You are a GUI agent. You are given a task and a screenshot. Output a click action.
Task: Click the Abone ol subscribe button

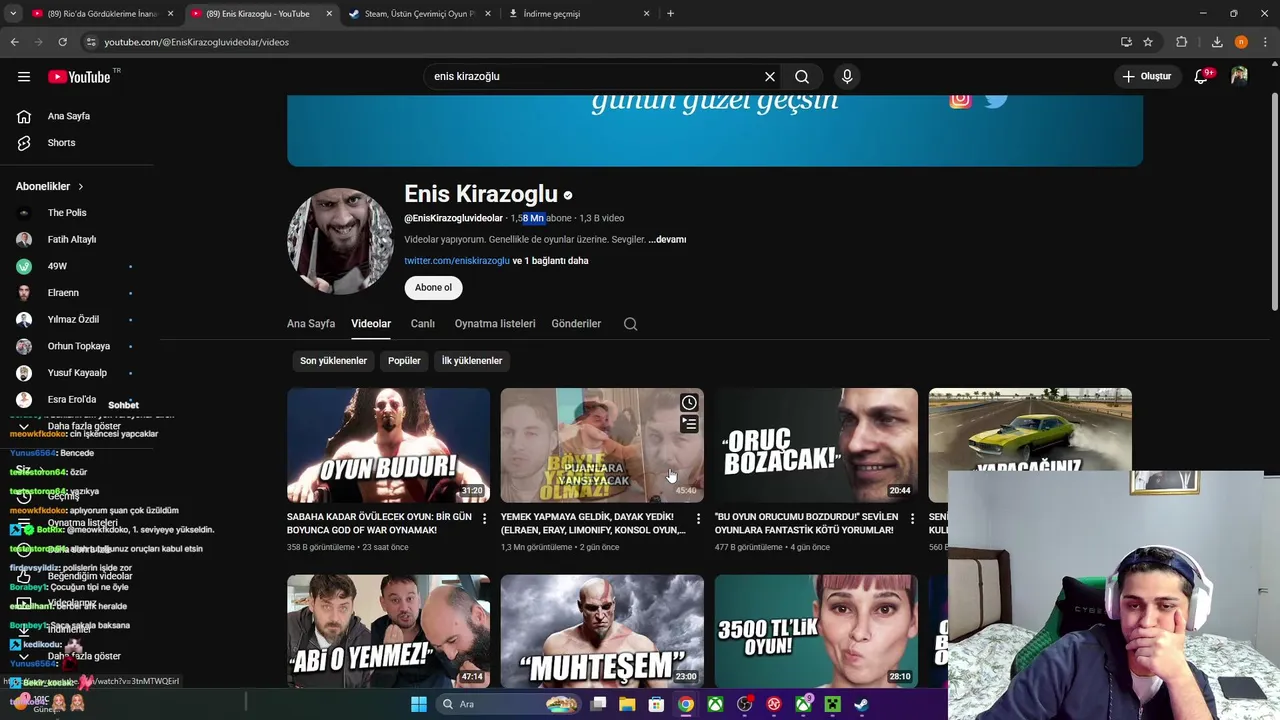(x=433, y=288)
